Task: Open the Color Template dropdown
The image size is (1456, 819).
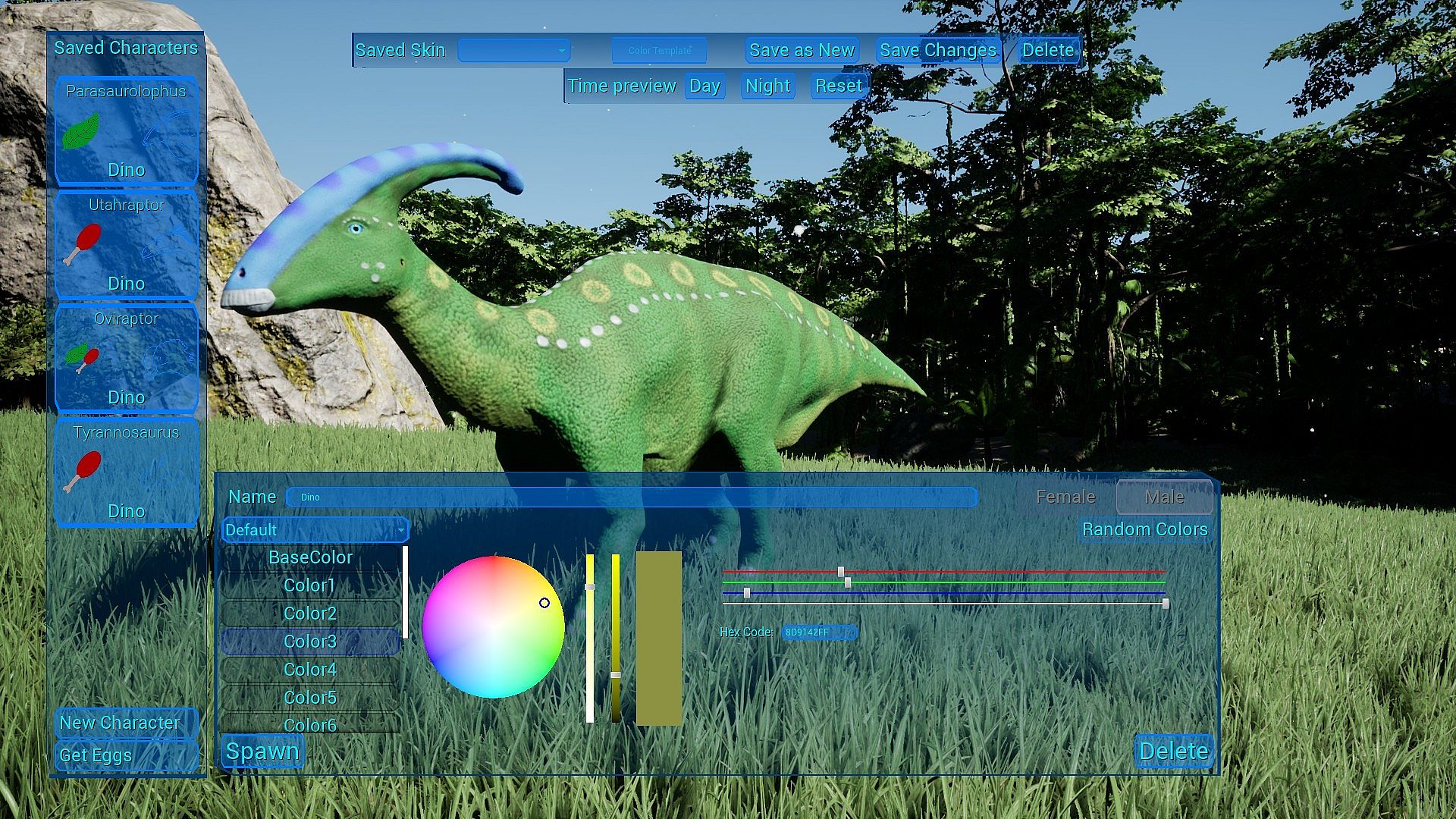Action: tap(659, 51)
